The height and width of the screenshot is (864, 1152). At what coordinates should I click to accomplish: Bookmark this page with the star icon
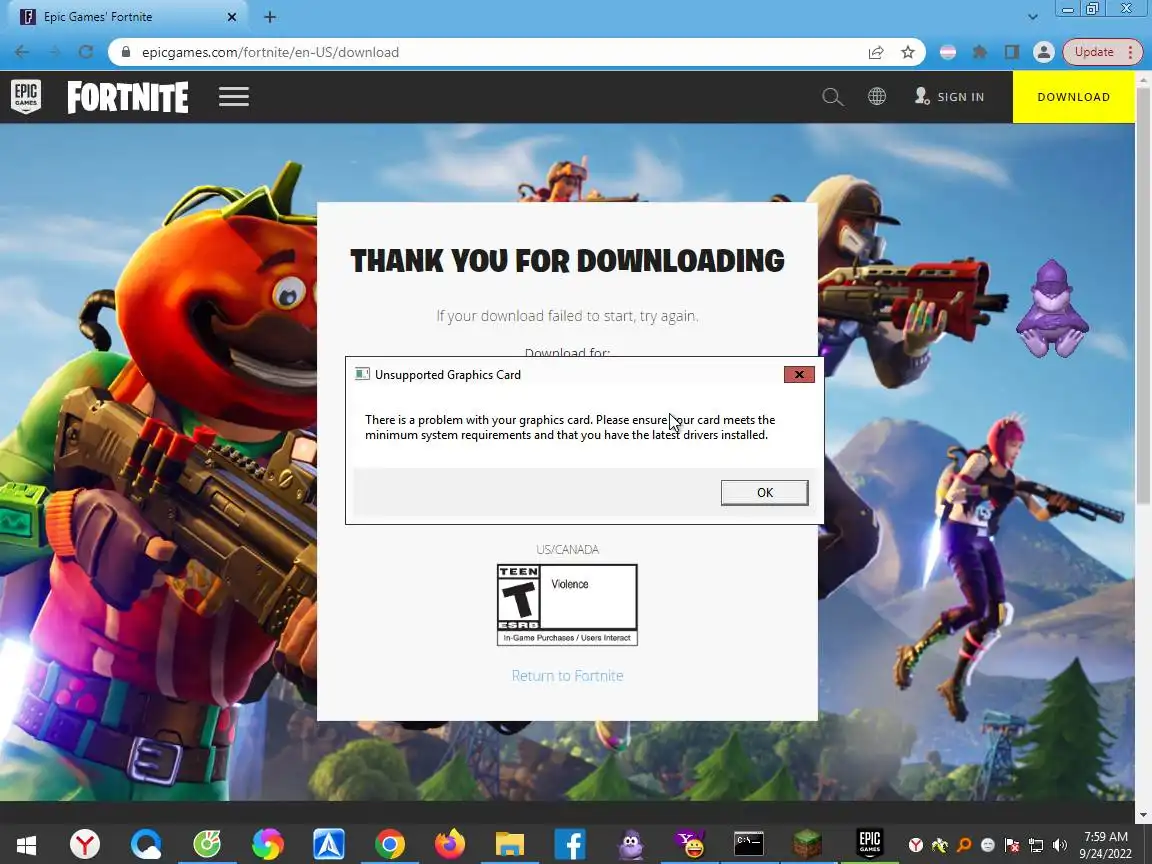908,52
